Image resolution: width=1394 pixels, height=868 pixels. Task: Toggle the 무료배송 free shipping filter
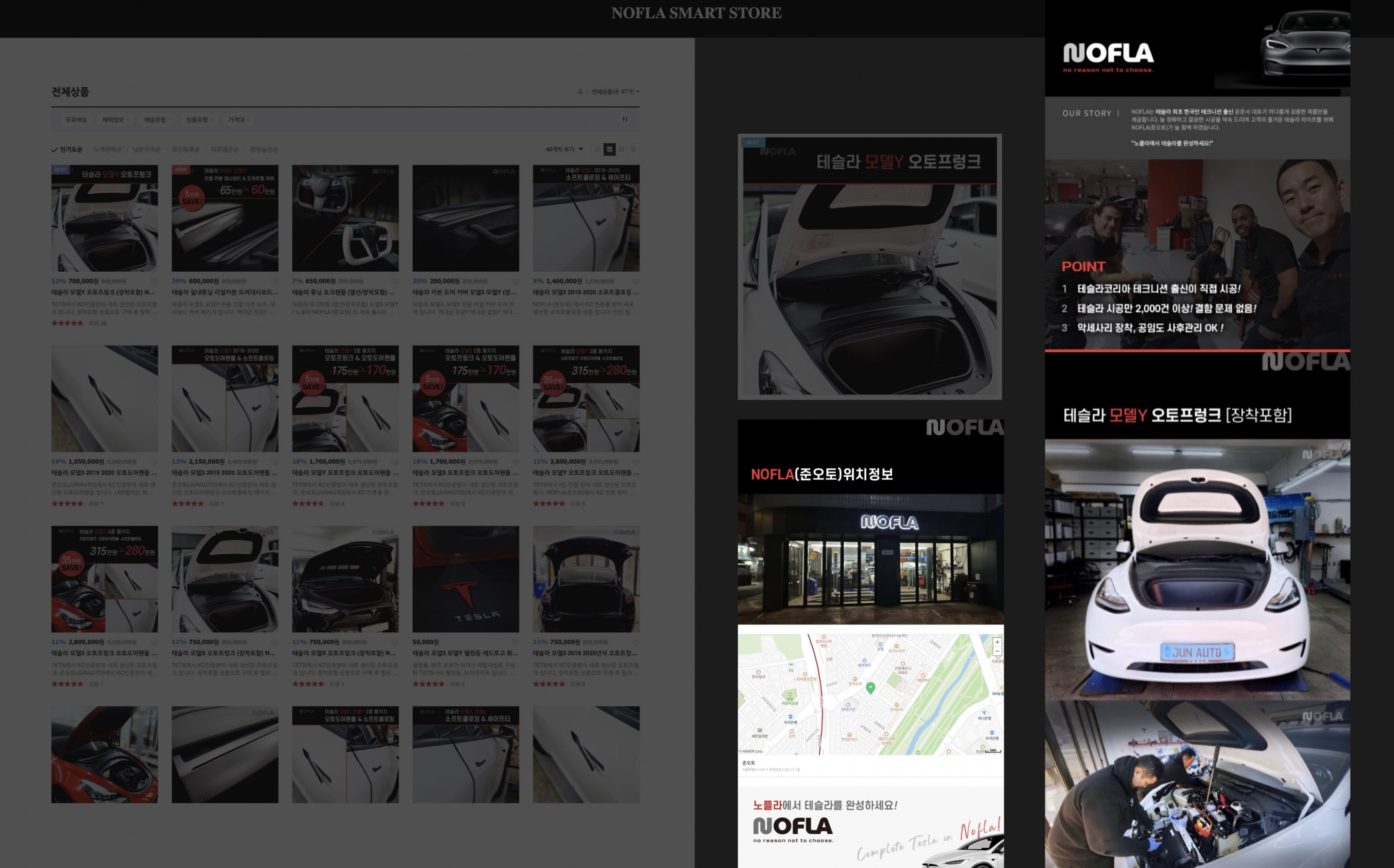tap(76, 119)
